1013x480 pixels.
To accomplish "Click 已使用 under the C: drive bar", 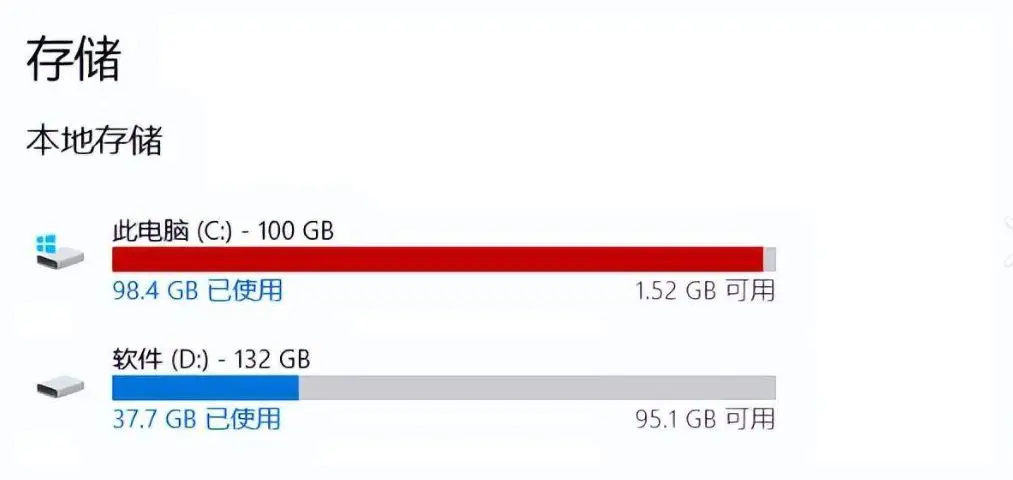I will (x=245, y=291).
